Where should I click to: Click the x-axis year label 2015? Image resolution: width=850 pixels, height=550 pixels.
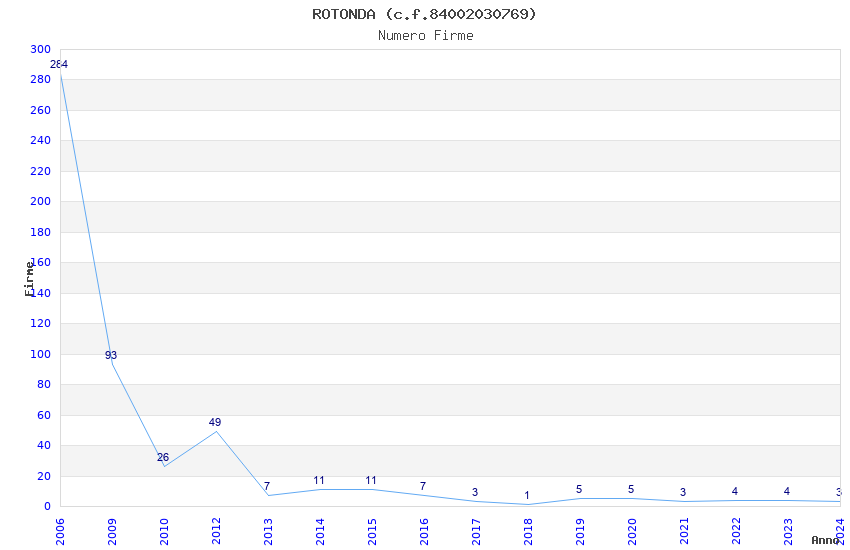(372, 532)
